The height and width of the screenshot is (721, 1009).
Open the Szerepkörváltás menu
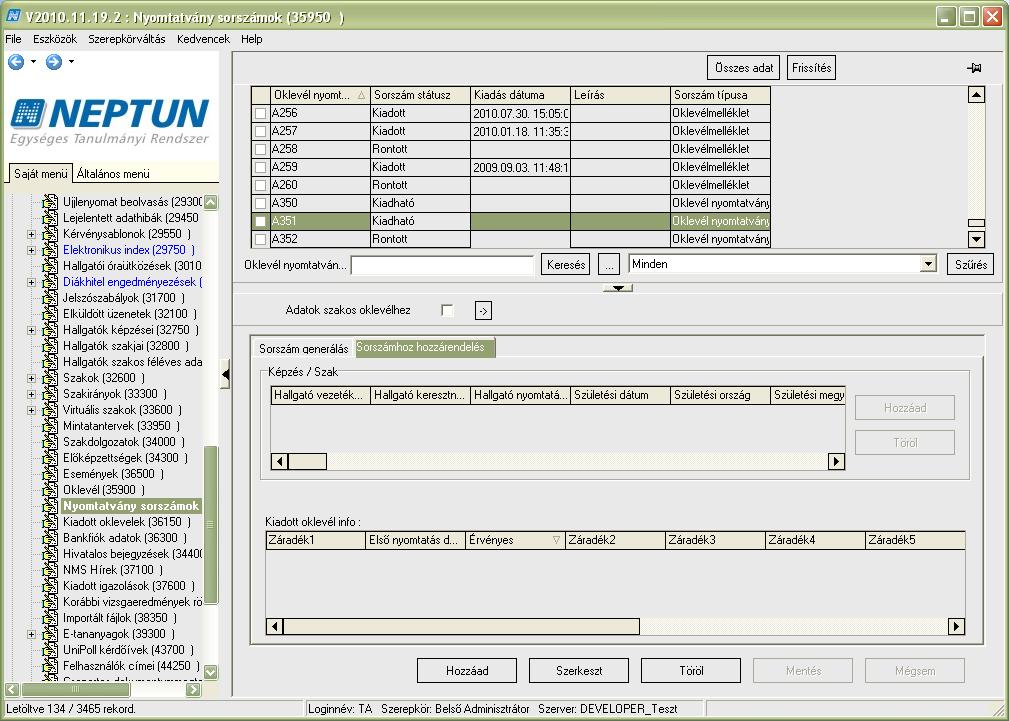coord(127,39)
